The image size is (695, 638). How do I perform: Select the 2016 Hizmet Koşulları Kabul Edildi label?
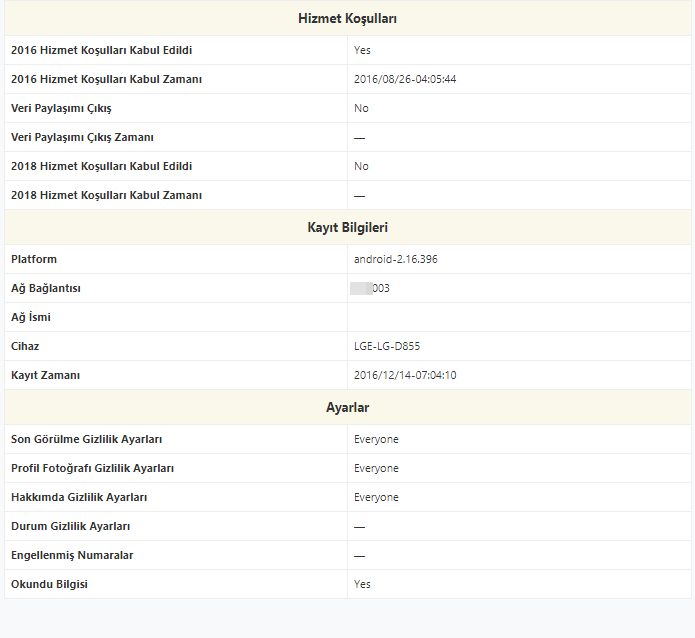click(102, 50)
